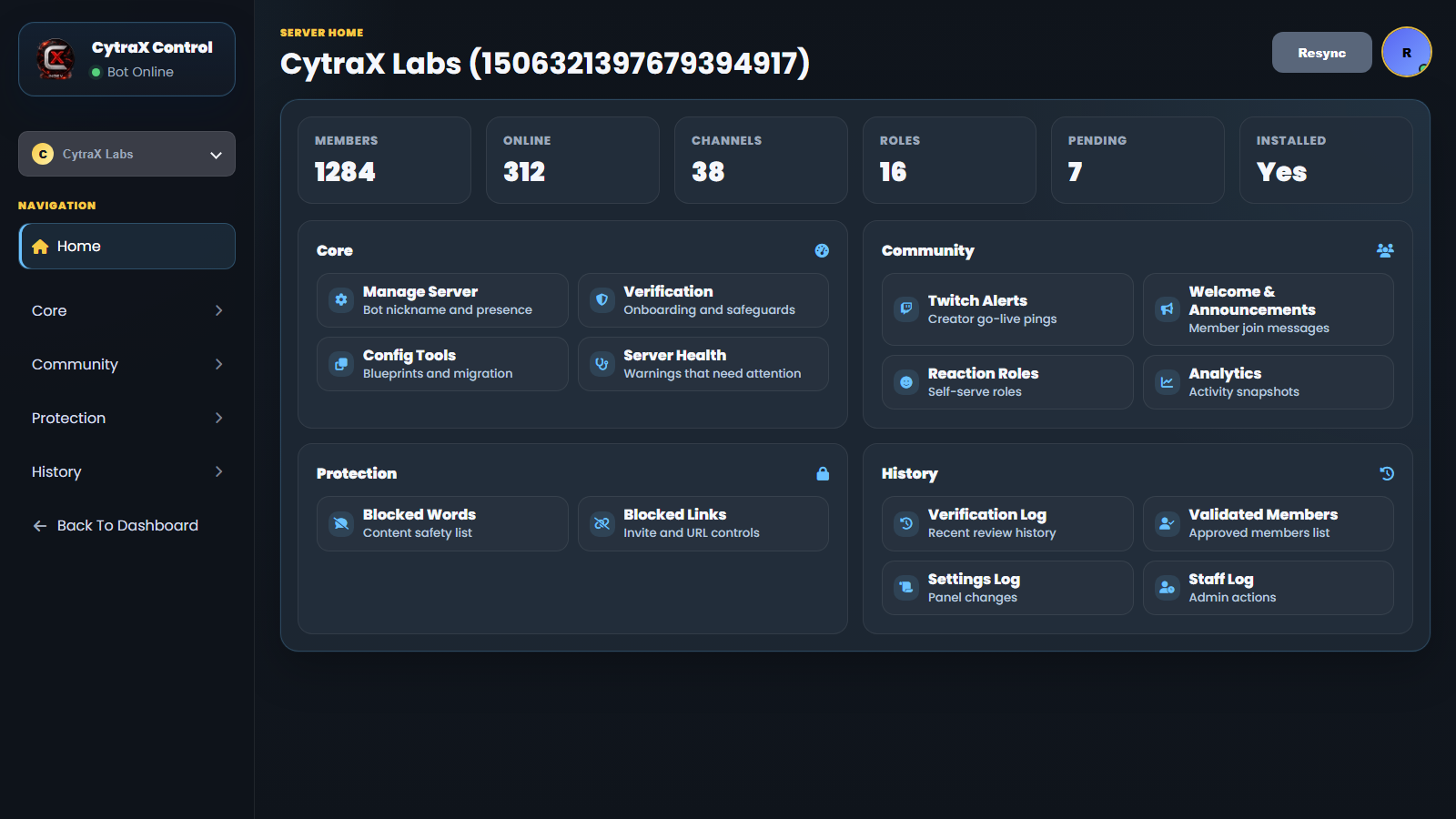
Task: Open the user avatar R profile
Action: point(1406,53)
